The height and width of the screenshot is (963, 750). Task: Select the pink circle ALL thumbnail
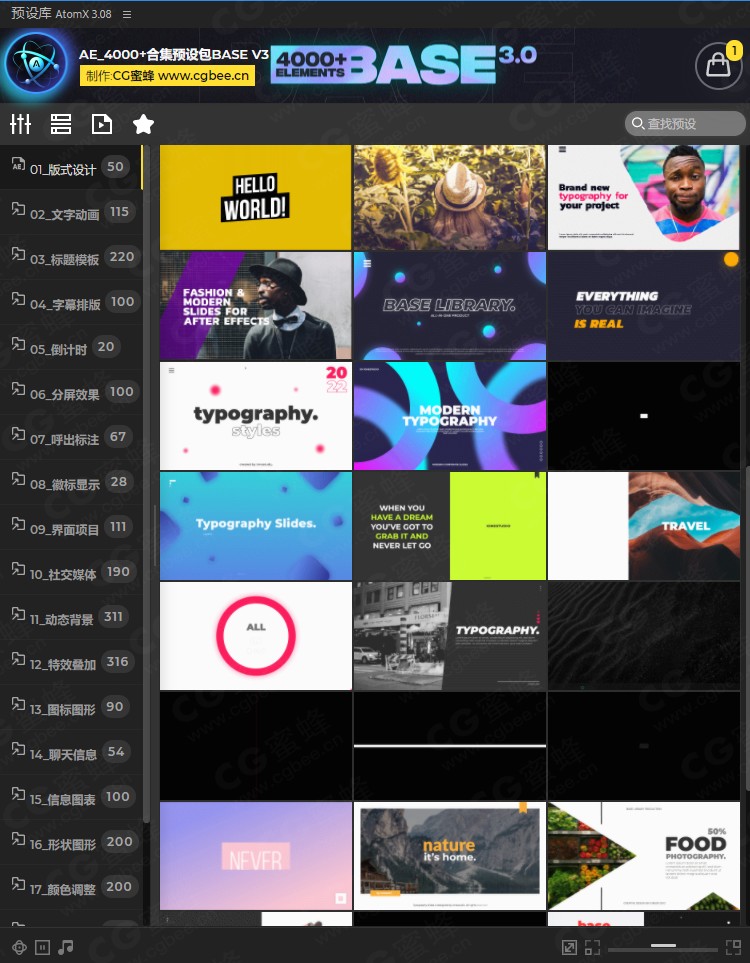pyautogui.click(x=256, y=636)
